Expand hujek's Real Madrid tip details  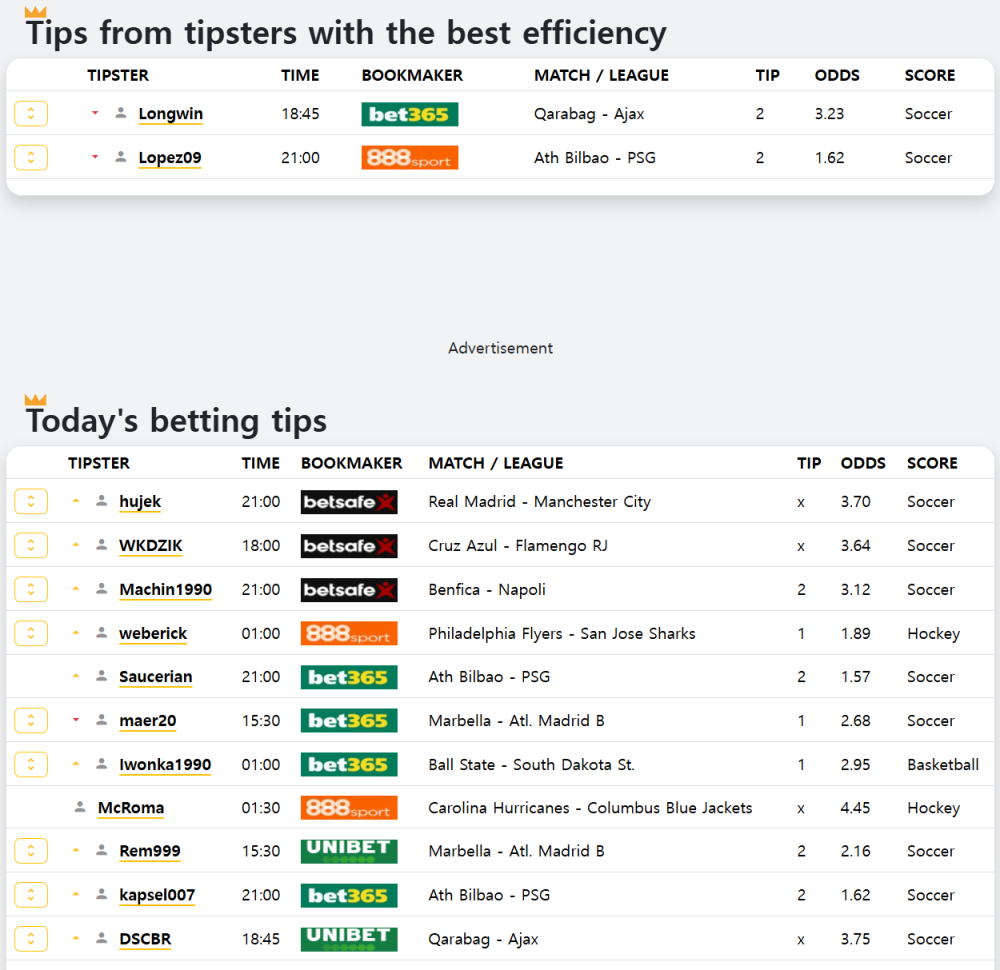coord(31,501)
